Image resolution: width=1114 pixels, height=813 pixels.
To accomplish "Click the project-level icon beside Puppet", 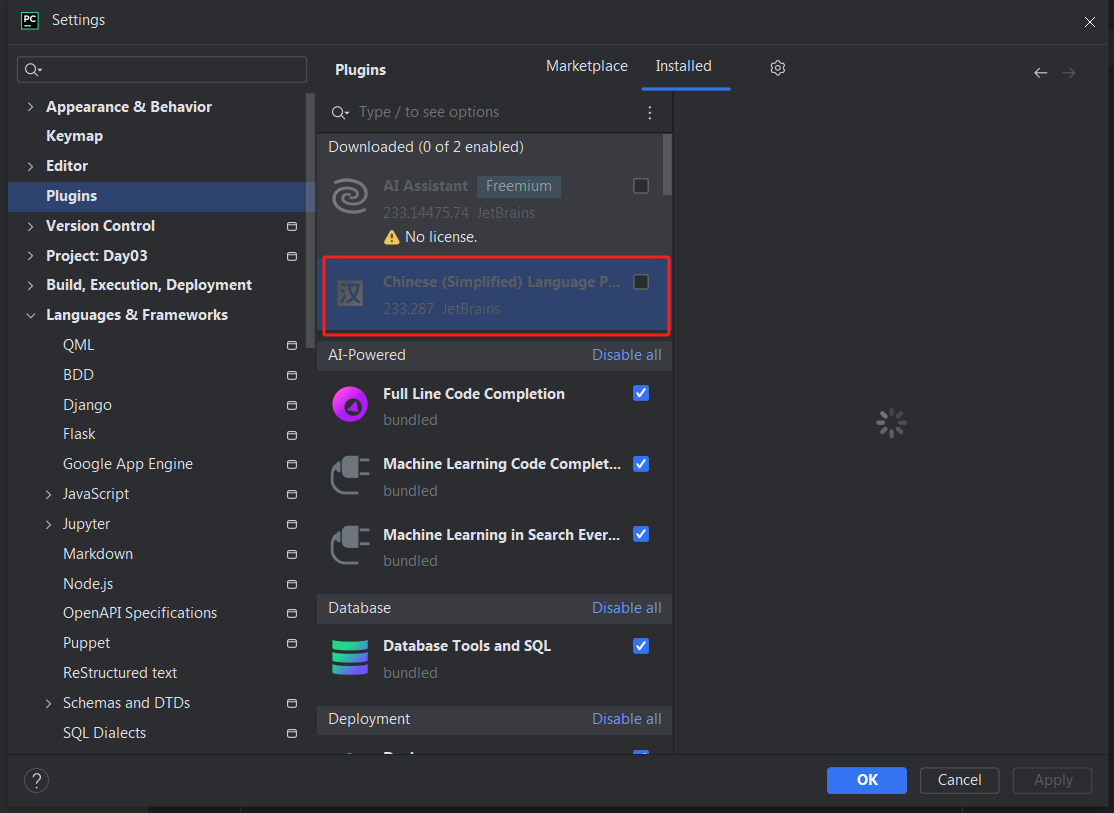I will click(x=291, y=643).
